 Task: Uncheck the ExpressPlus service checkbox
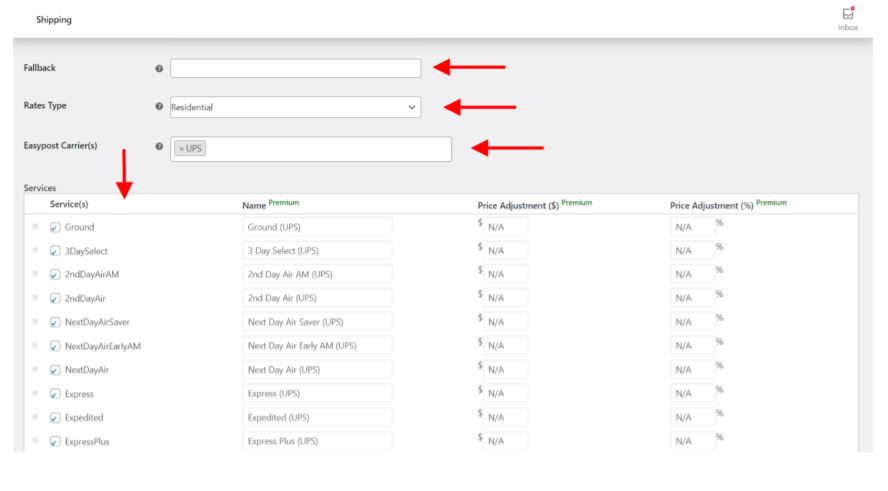(x=55, y=442)
